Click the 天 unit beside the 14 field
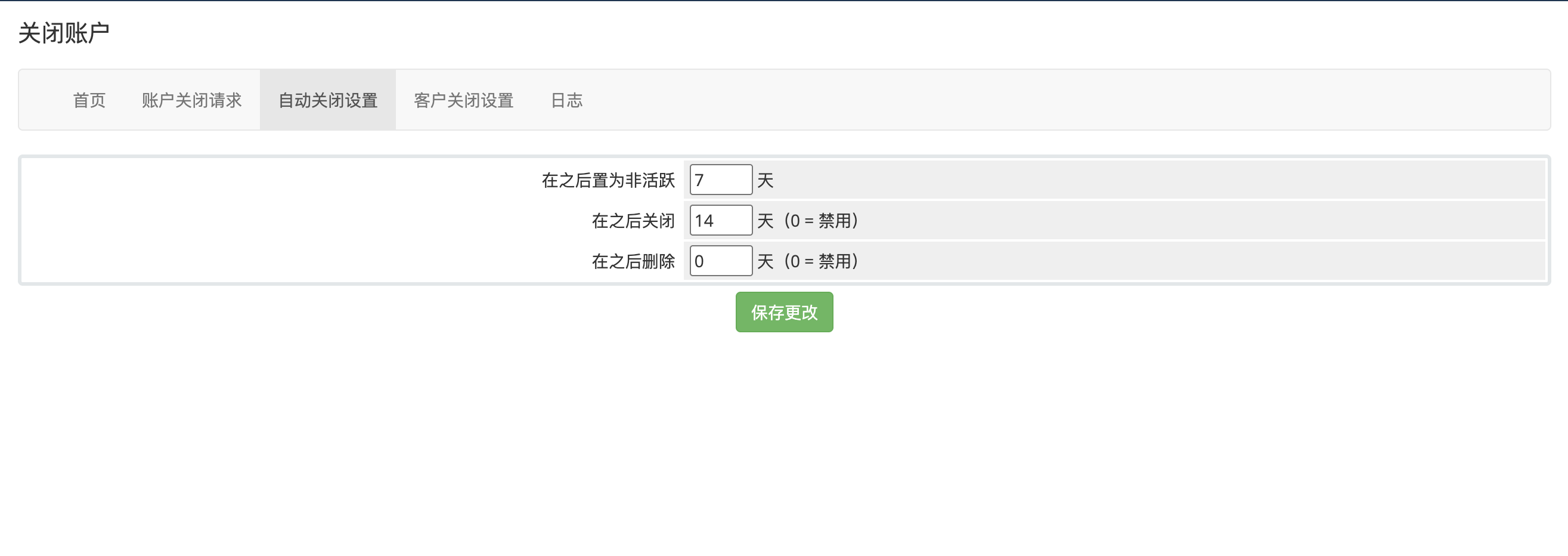 (765, 221)
